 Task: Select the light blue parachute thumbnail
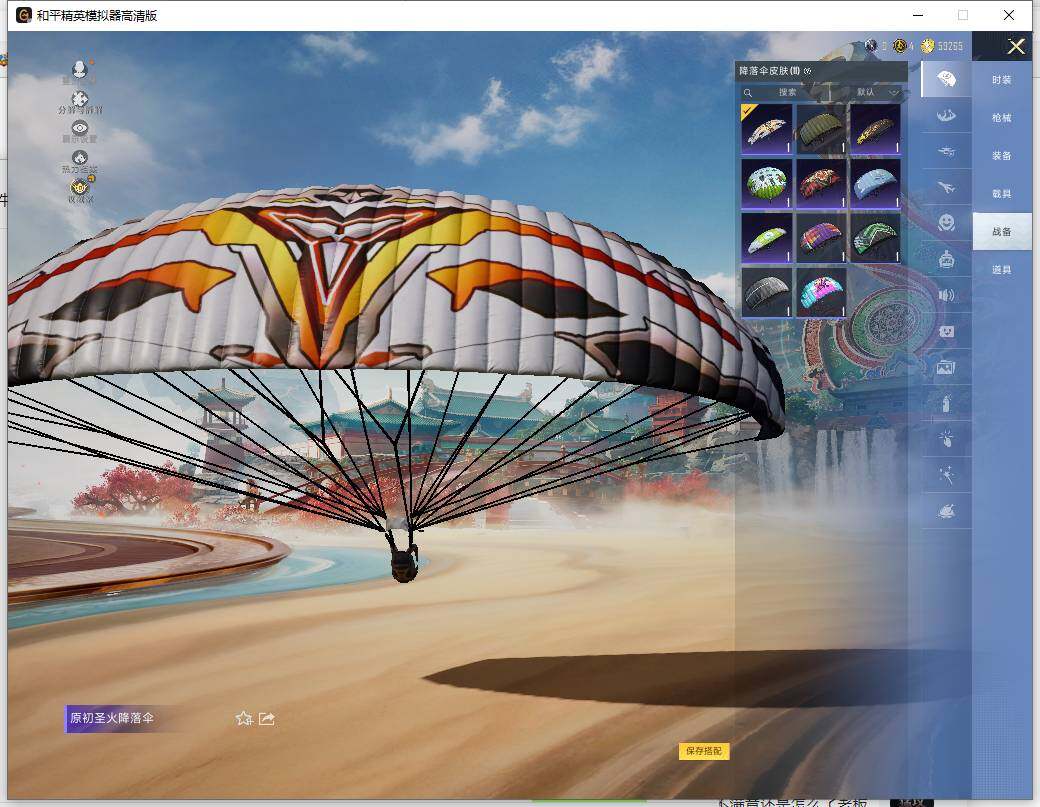(876, 183)
